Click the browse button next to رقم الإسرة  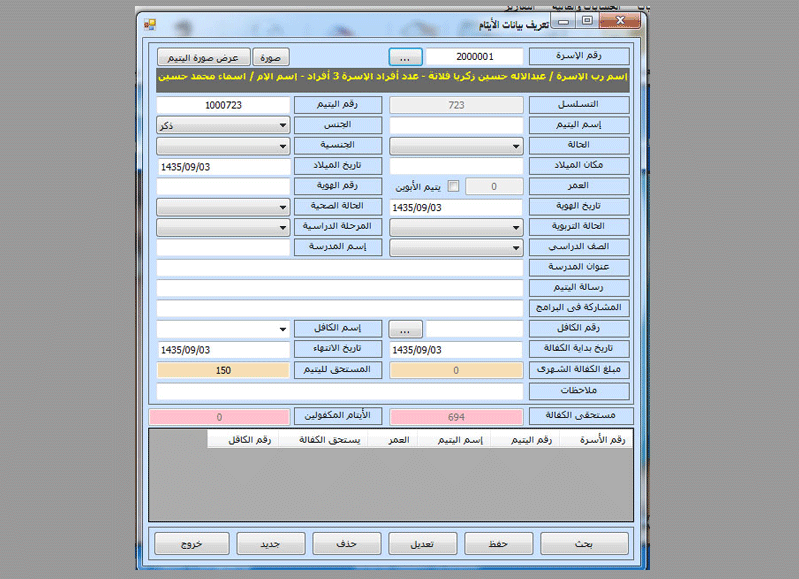coord(406,57)
